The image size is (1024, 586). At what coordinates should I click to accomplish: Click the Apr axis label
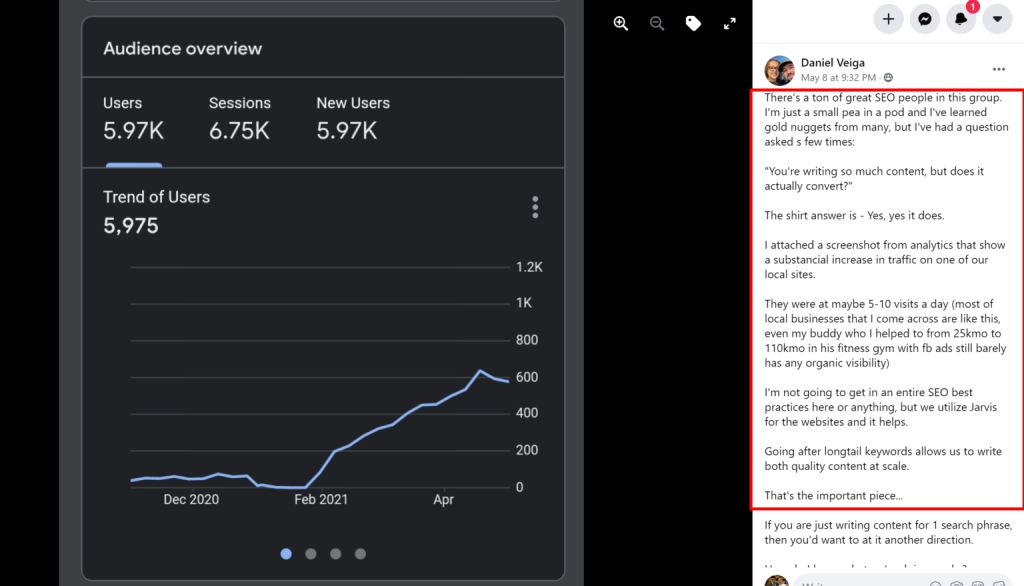point(443,500)
